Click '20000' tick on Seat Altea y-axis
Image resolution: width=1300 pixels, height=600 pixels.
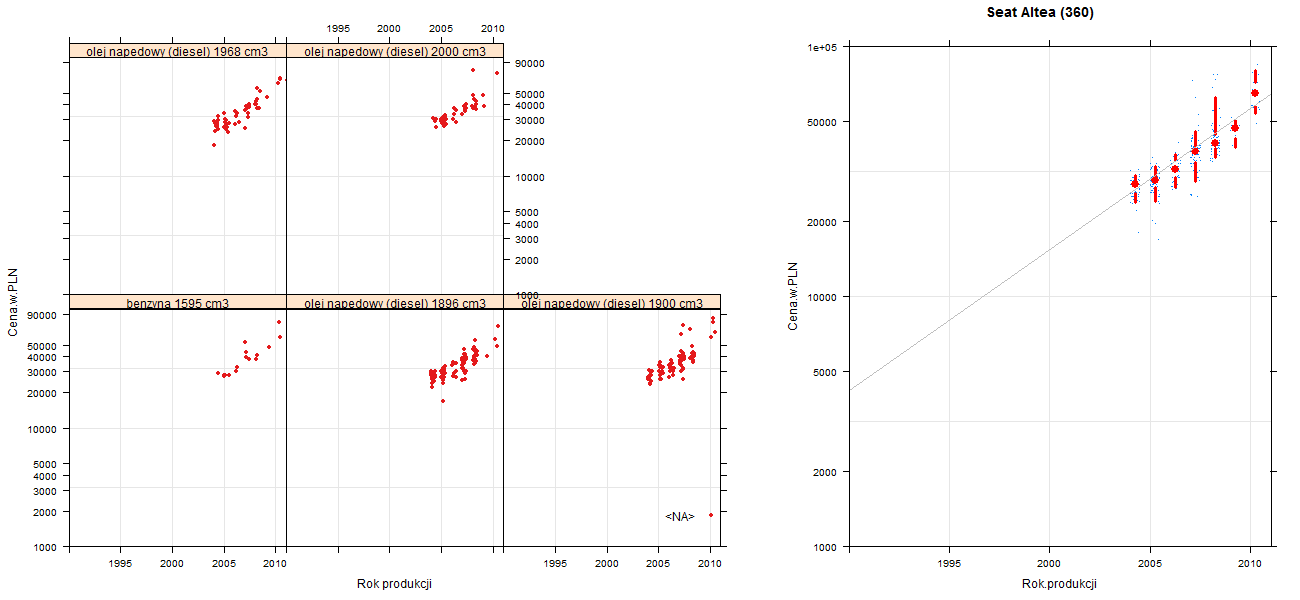(822, 222)
